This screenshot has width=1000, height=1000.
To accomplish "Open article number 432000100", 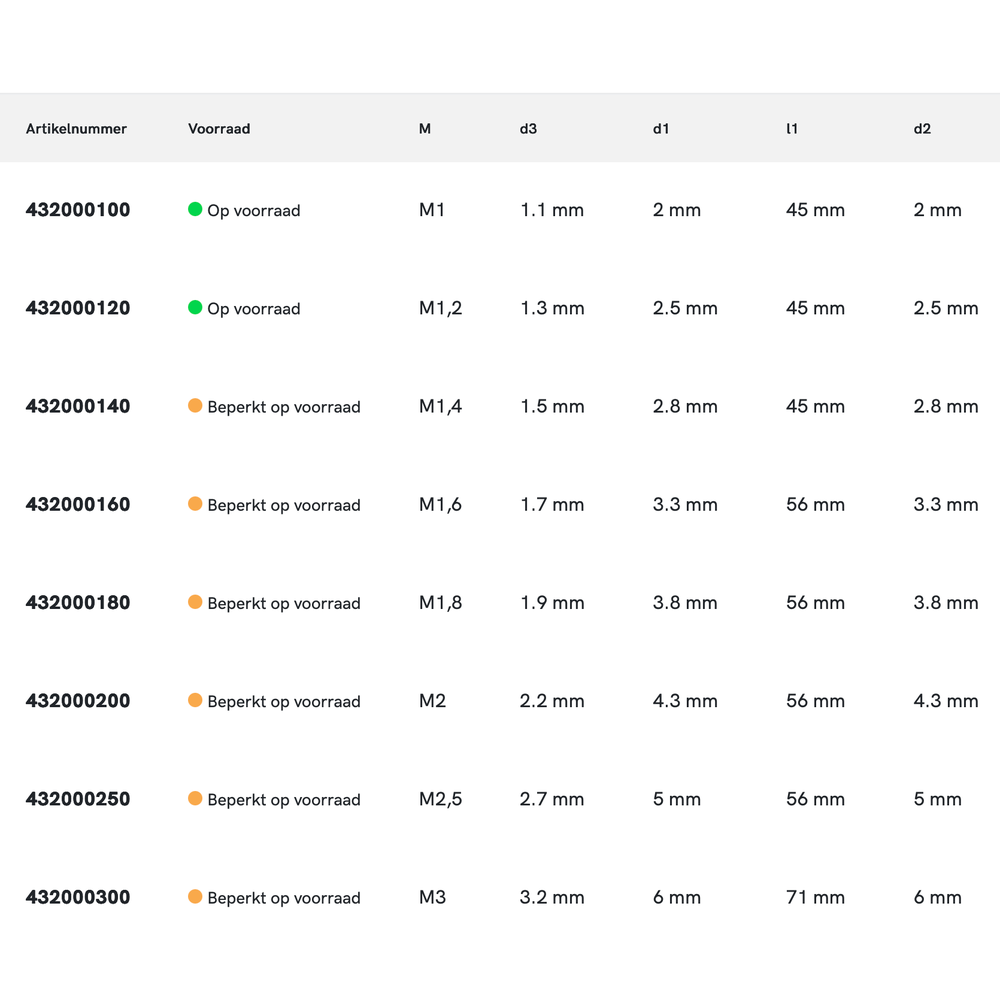I will coord(78,210).
